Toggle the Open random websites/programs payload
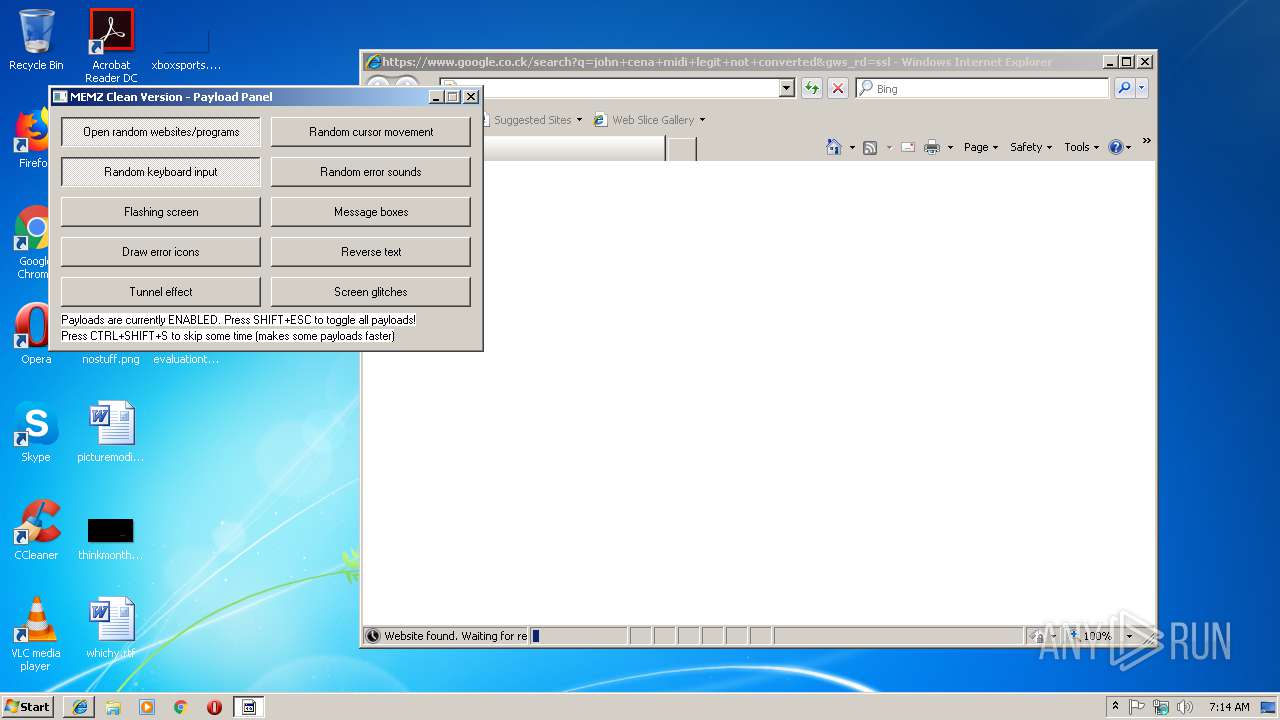Screen dimensions: 1280x720 (161, 132)
